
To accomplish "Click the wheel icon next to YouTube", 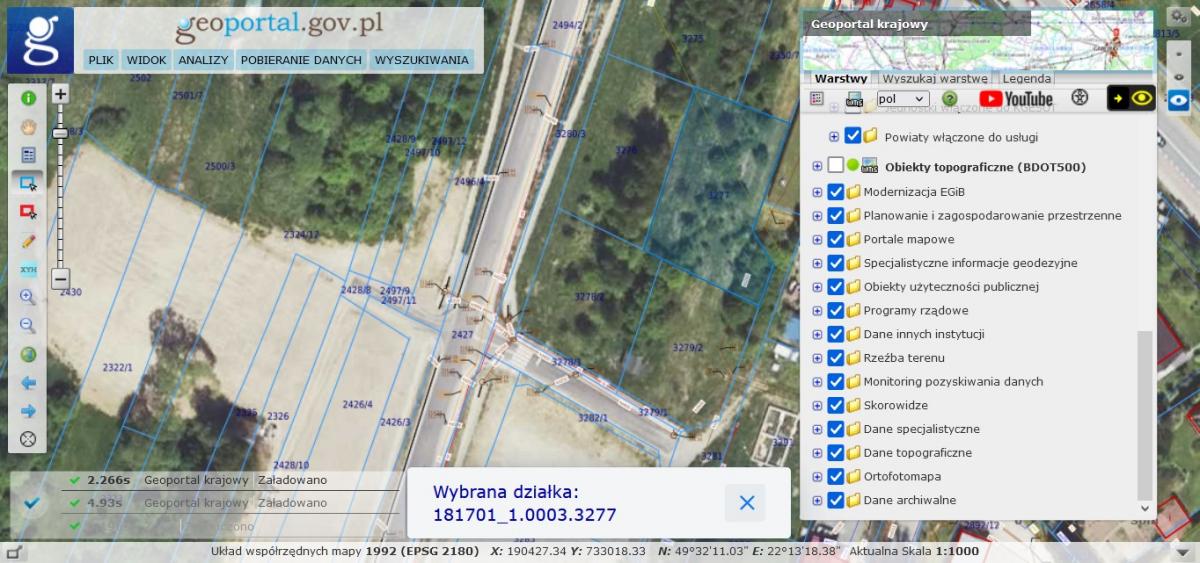I will [1079, 98].
